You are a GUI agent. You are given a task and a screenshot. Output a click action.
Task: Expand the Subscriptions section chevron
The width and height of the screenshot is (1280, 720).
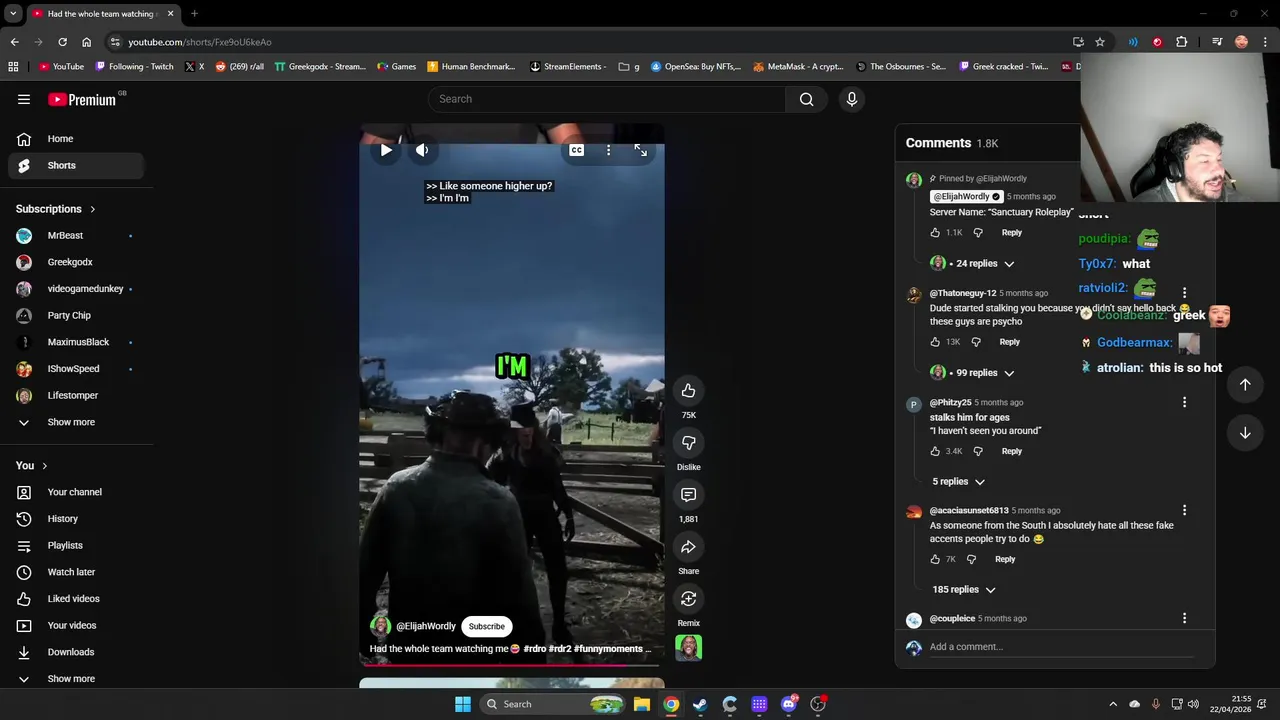92,209
